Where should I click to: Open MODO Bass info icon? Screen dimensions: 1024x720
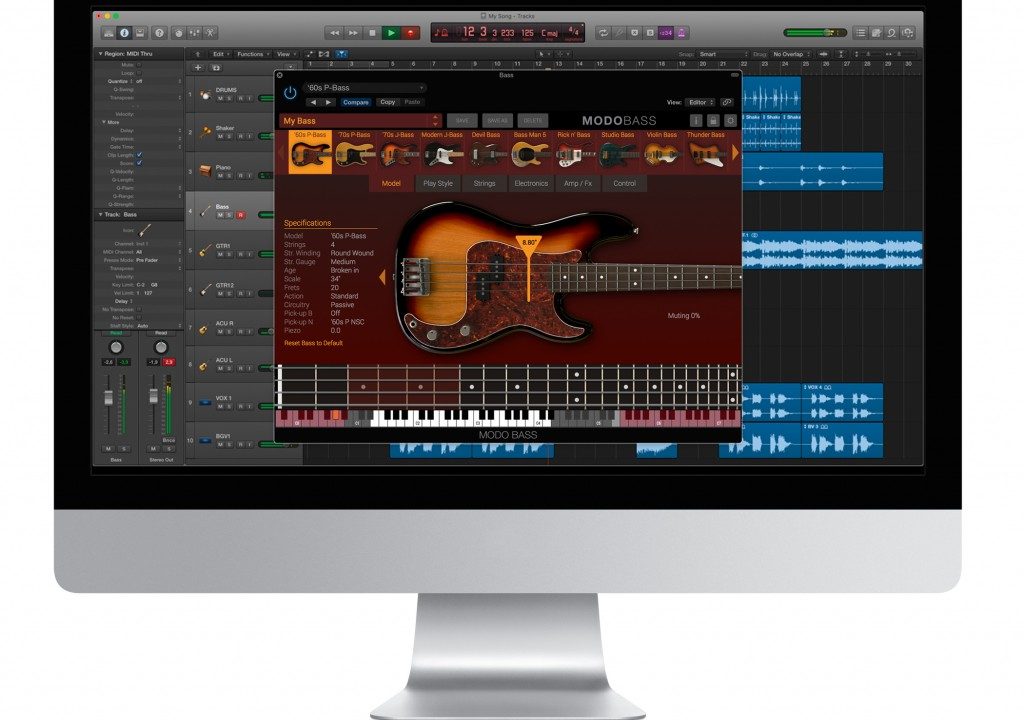click(696, 121)
